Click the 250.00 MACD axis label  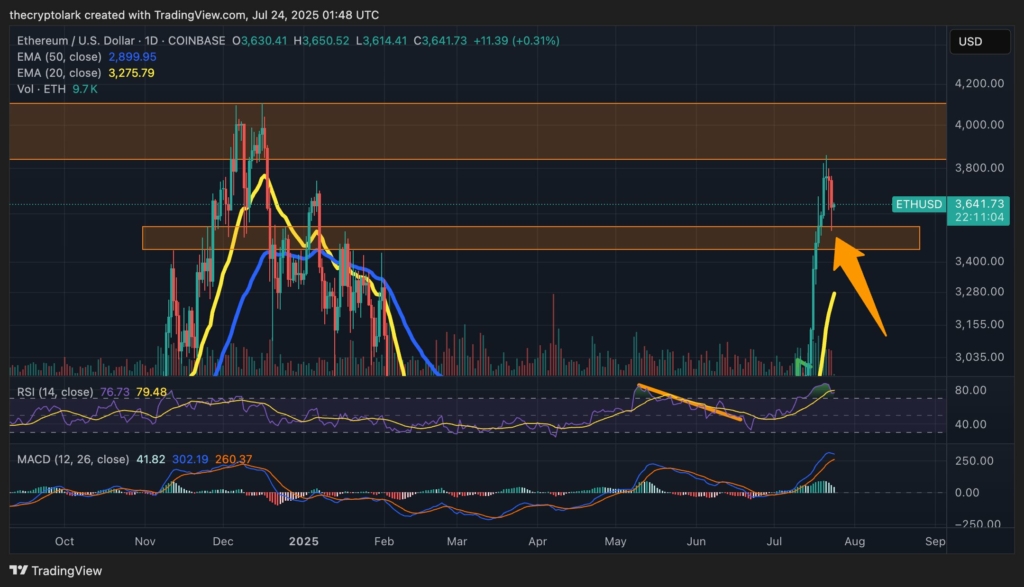point(974,461)
